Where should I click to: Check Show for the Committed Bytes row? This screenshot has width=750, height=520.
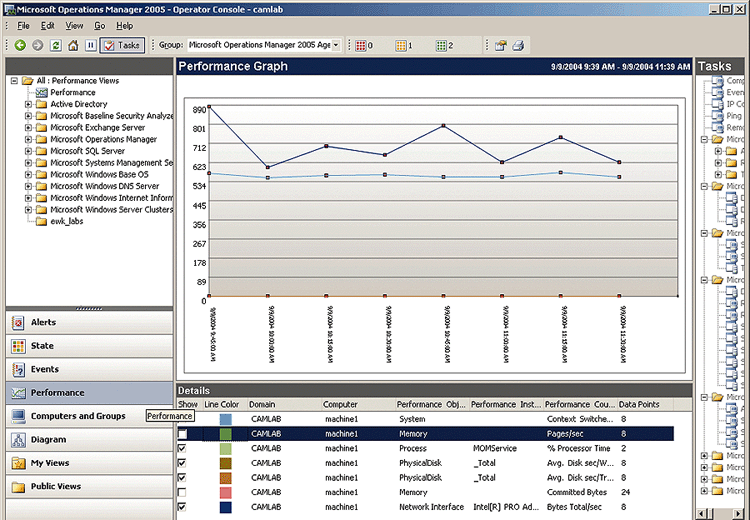click(182, 492)
